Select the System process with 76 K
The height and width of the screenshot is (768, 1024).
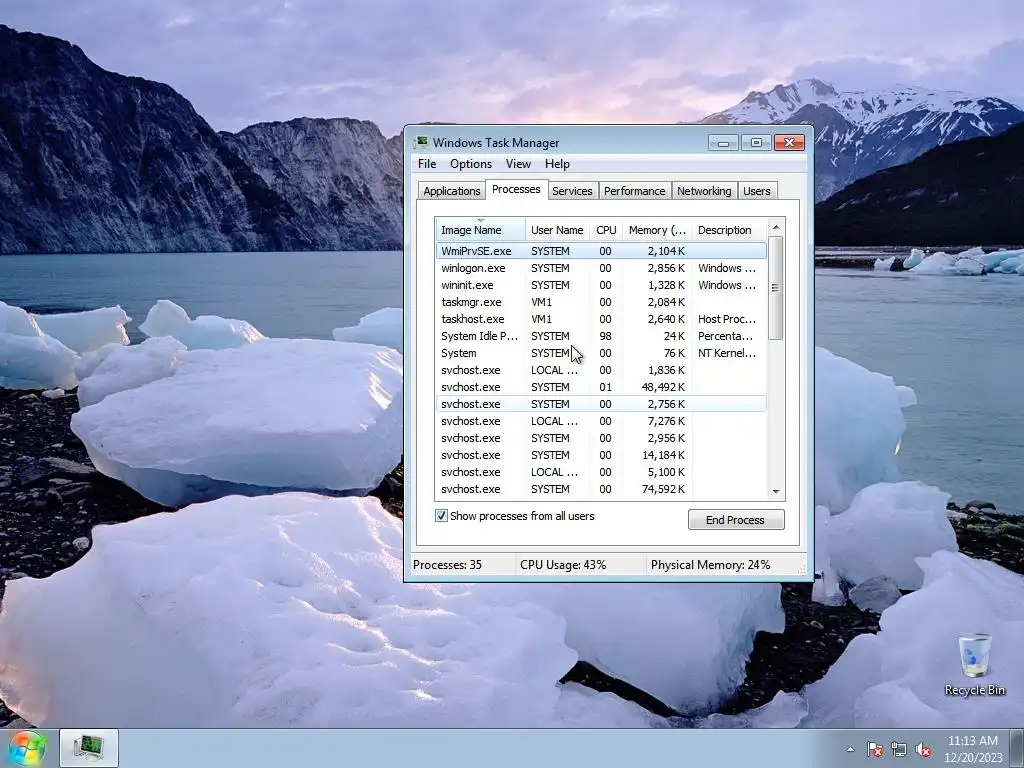pos(601,353)
